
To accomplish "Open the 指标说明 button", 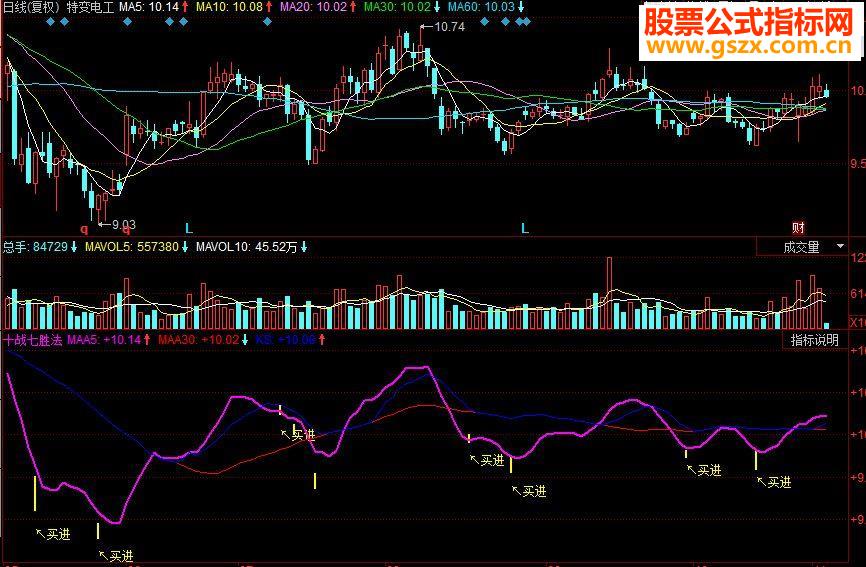I will click(x=815, y=340).
